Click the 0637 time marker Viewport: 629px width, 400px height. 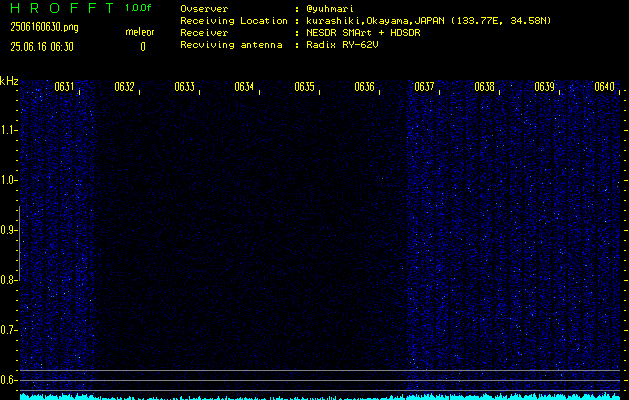[x=424, y=87]
